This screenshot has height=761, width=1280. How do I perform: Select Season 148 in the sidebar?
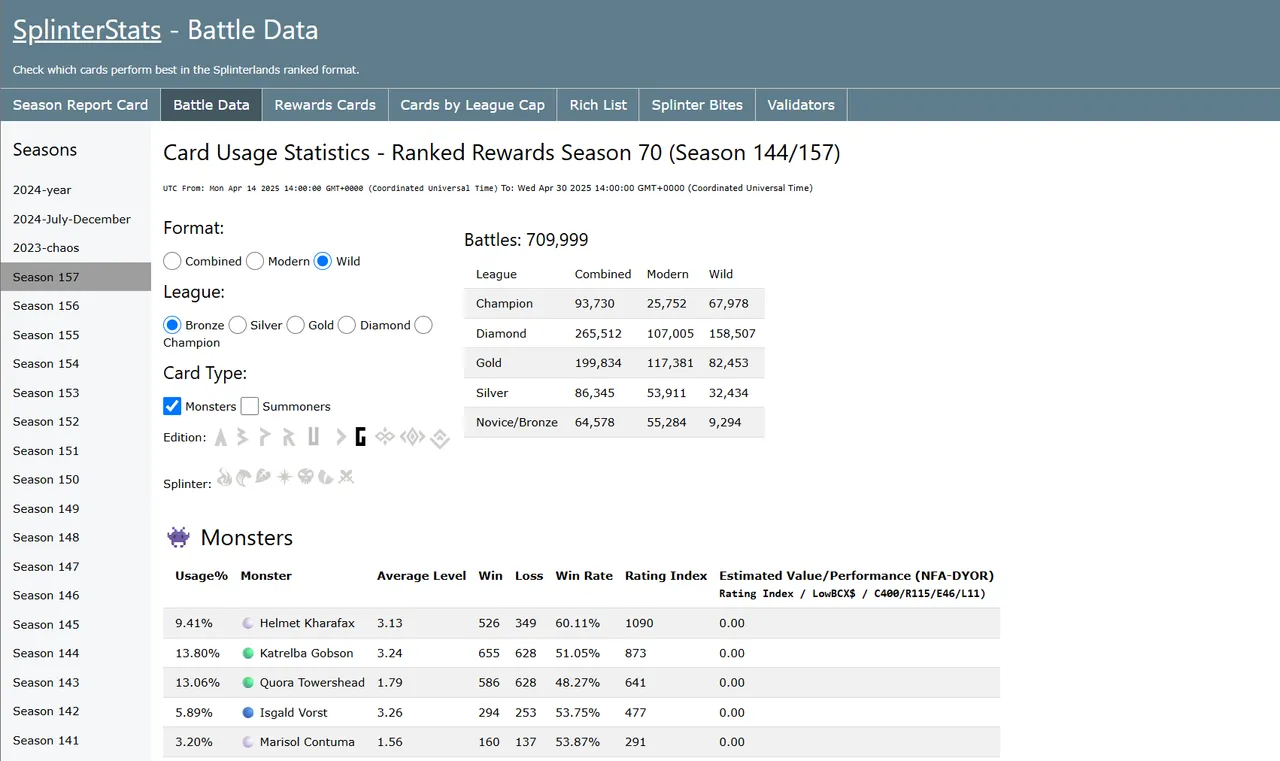click(76, 538)
